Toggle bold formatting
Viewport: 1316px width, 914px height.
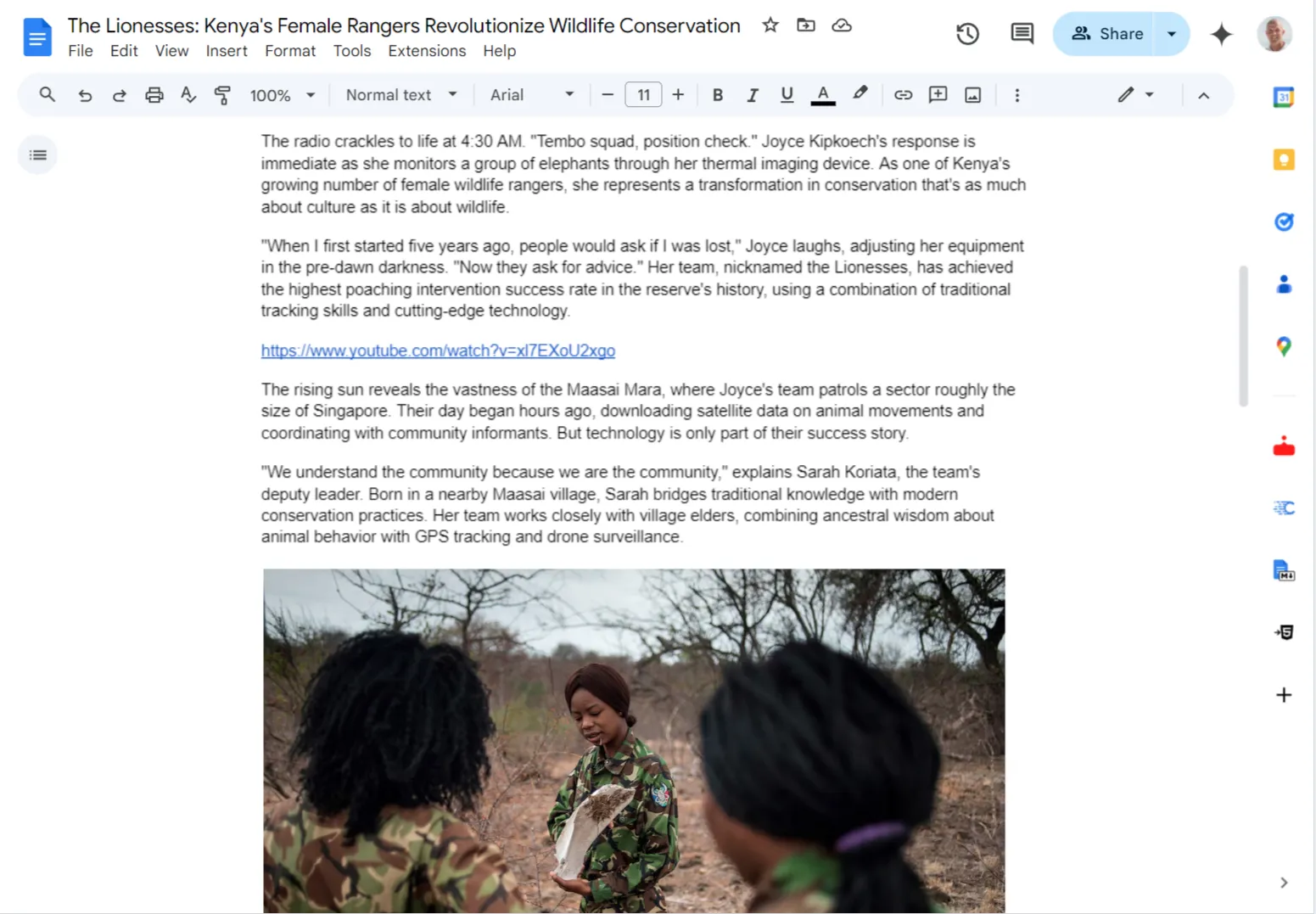click(718, 95)
